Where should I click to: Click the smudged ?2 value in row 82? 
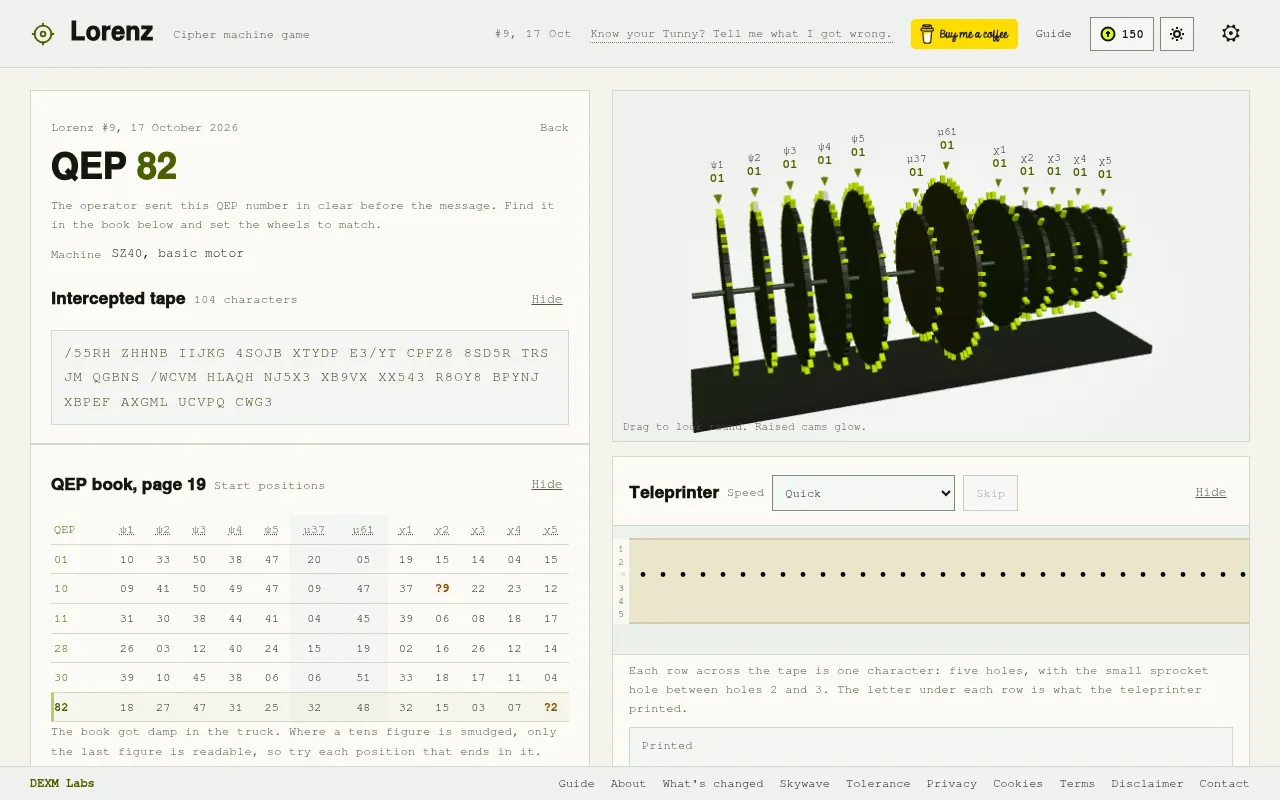[551, 707]
